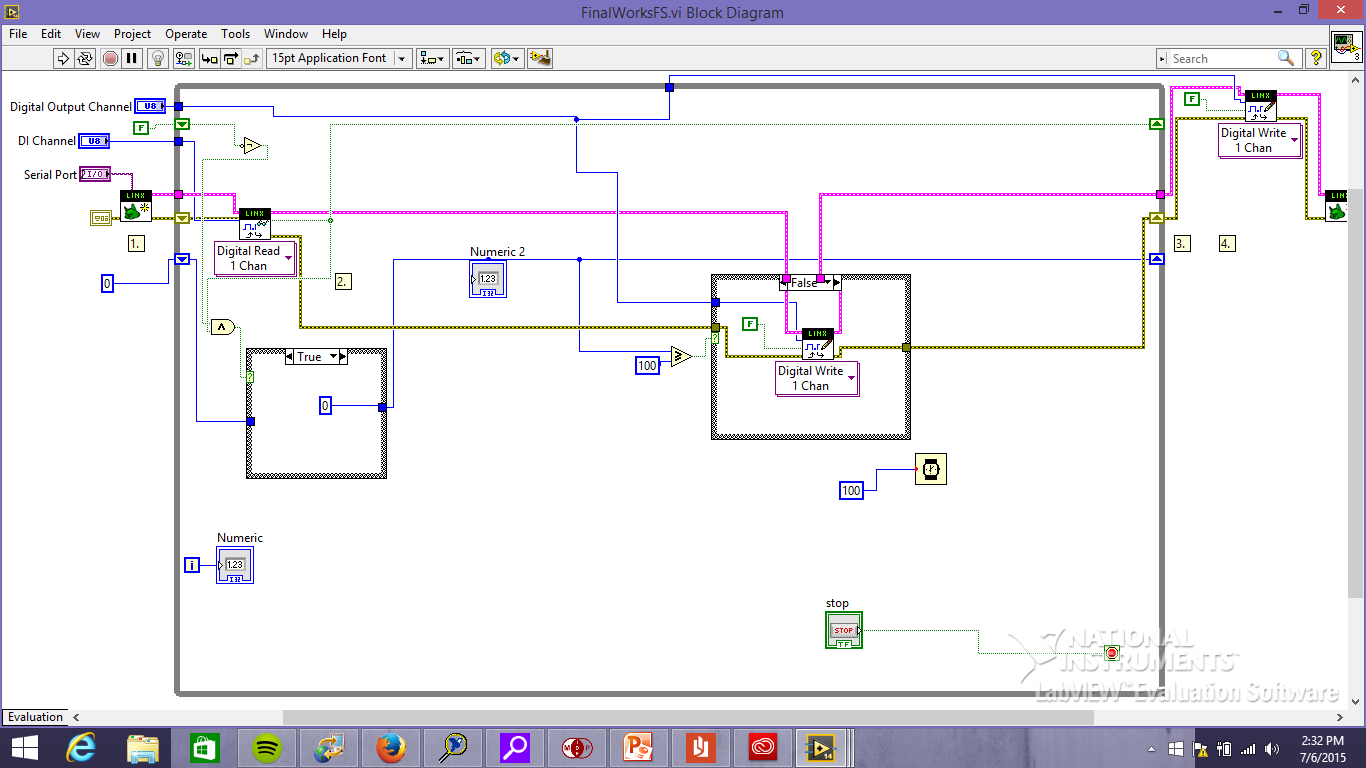Select the loop iteration i terminal
1366x768 pixels.
click(x=192, y=565)
